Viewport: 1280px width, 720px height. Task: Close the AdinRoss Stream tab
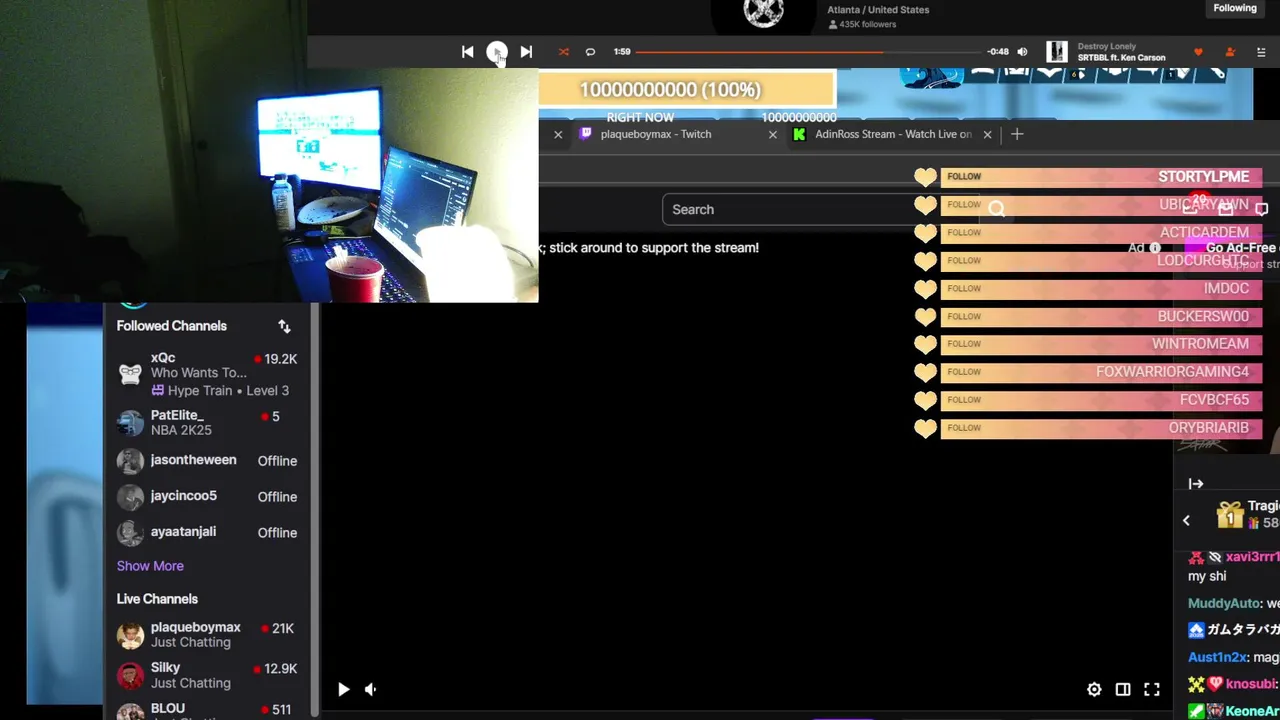(x=987, y=134)
